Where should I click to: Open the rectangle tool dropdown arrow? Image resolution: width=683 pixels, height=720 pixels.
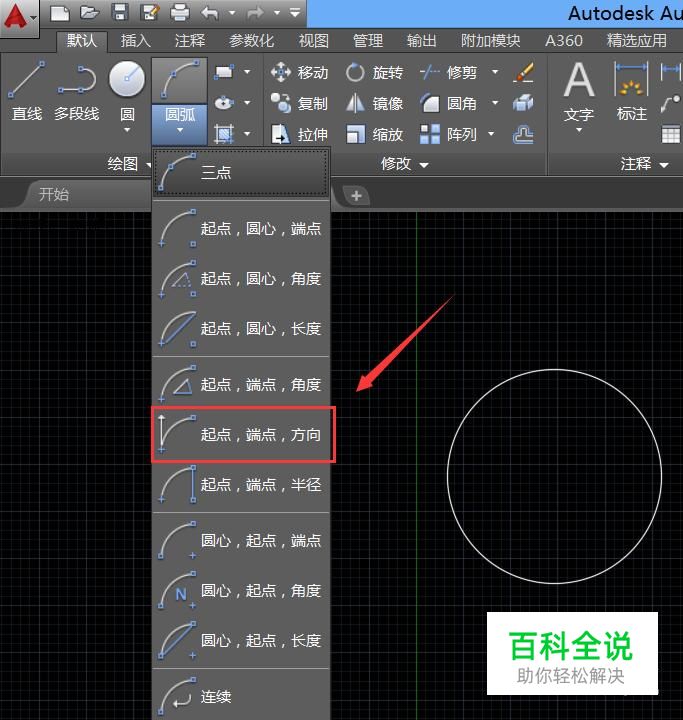[247, 72]
